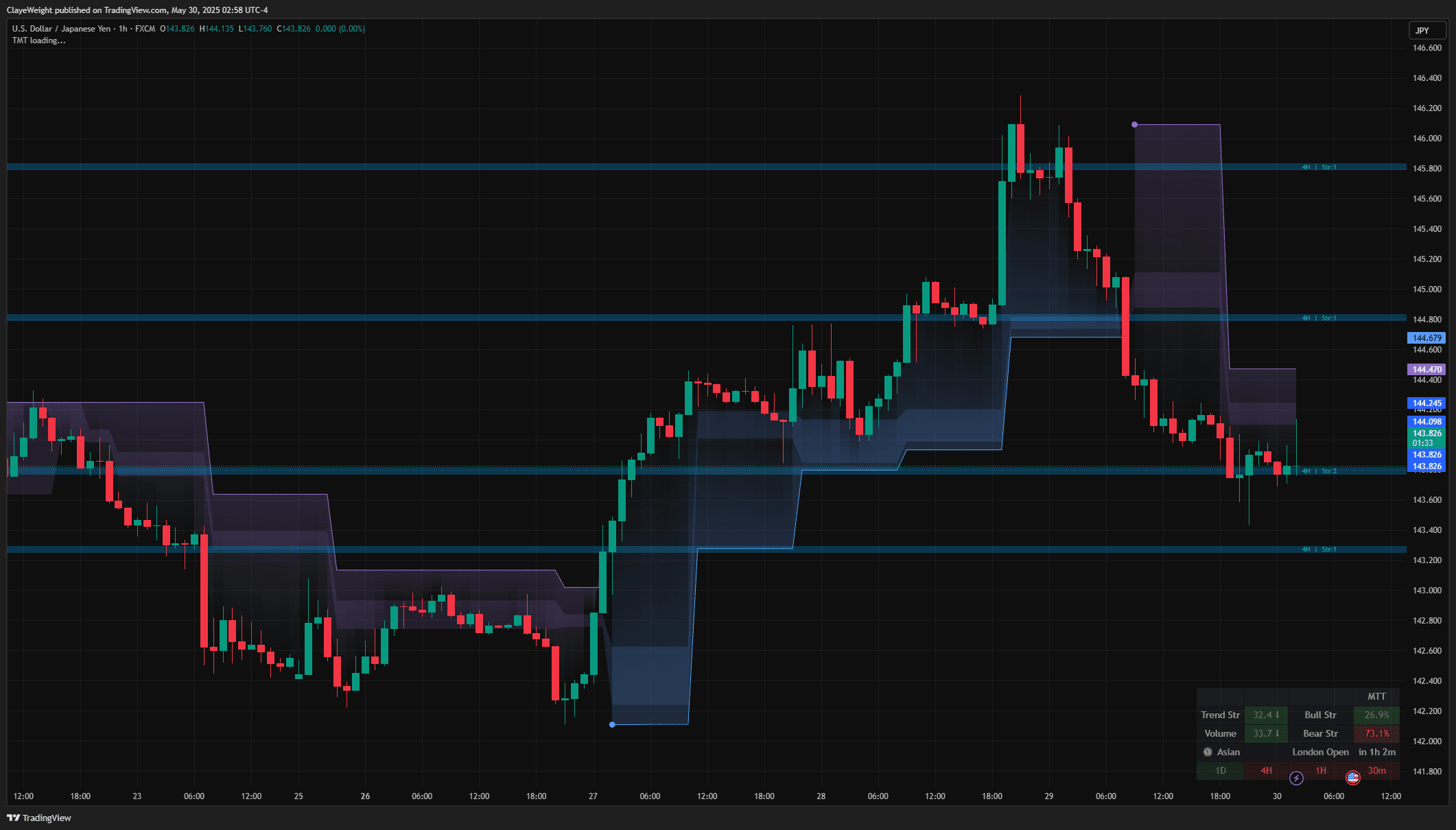Click the 144.679 blue price label
Viewport: 1456px width, 830px height.
1426,337
